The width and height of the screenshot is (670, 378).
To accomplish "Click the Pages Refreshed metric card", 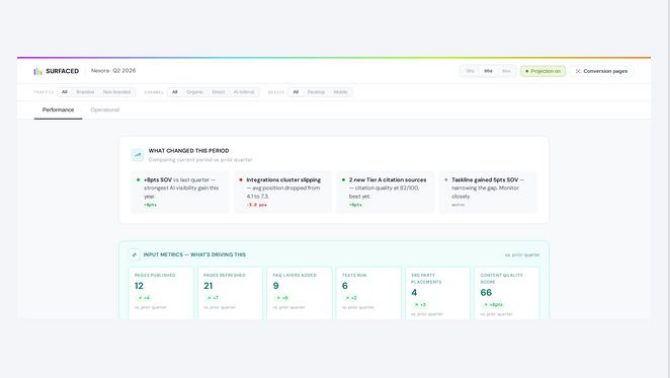I will (x=230, y=293).
